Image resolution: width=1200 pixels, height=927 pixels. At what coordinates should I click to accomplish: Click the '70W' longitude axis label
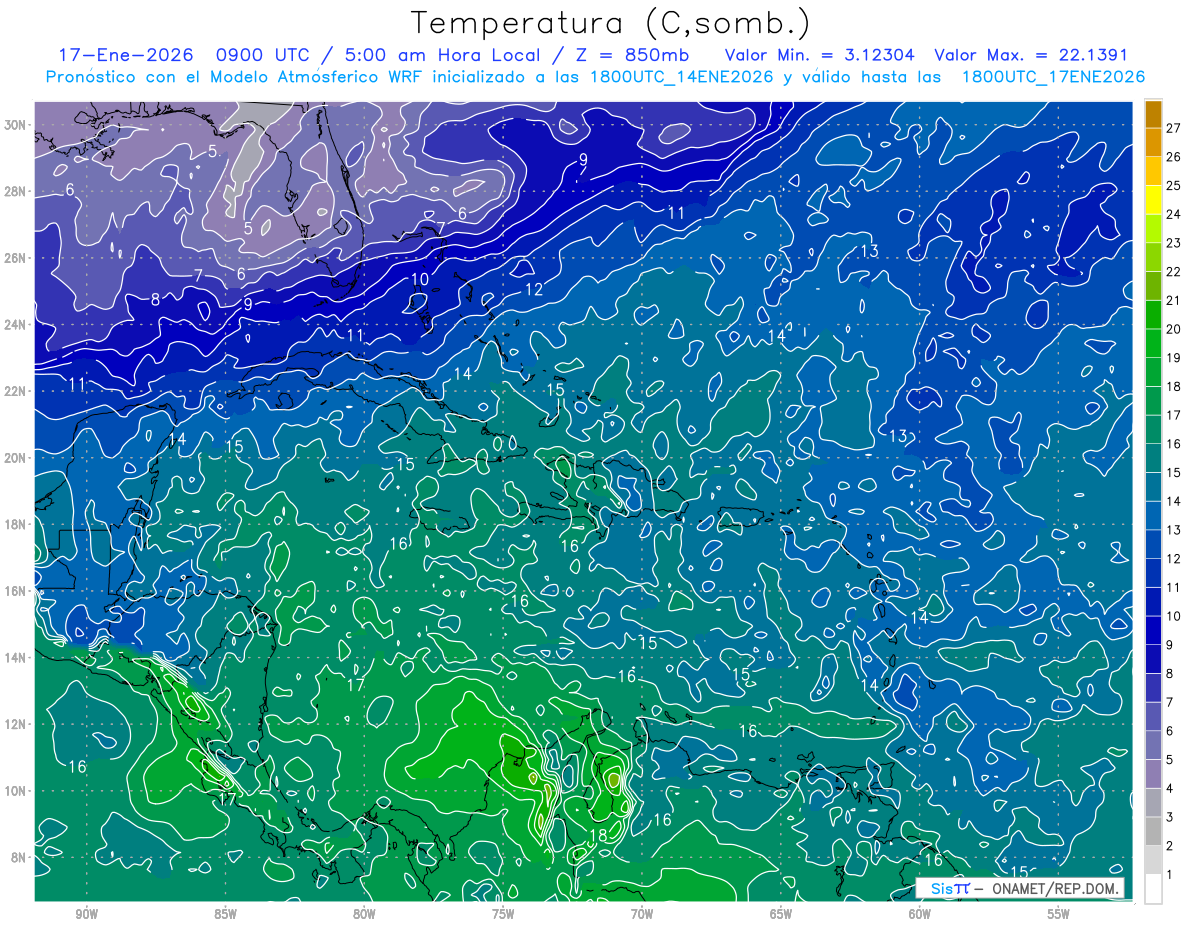(x=642, y=914)
